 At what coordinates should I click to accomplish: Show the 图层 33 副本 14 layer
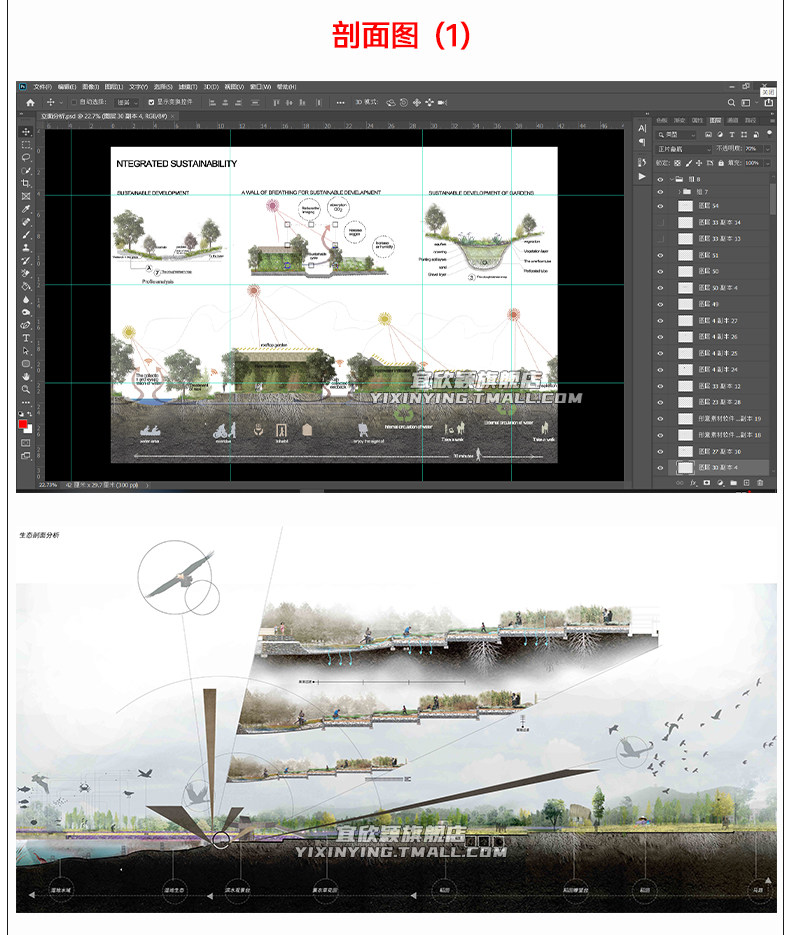point(660,222)
